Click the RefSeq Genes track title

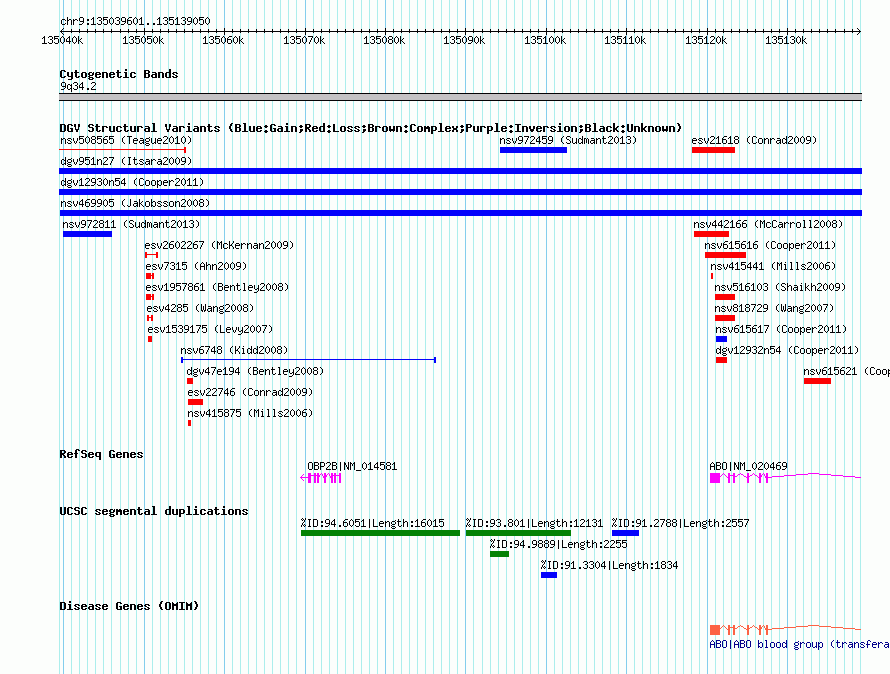pyautogui.click(x=101, y=454)
